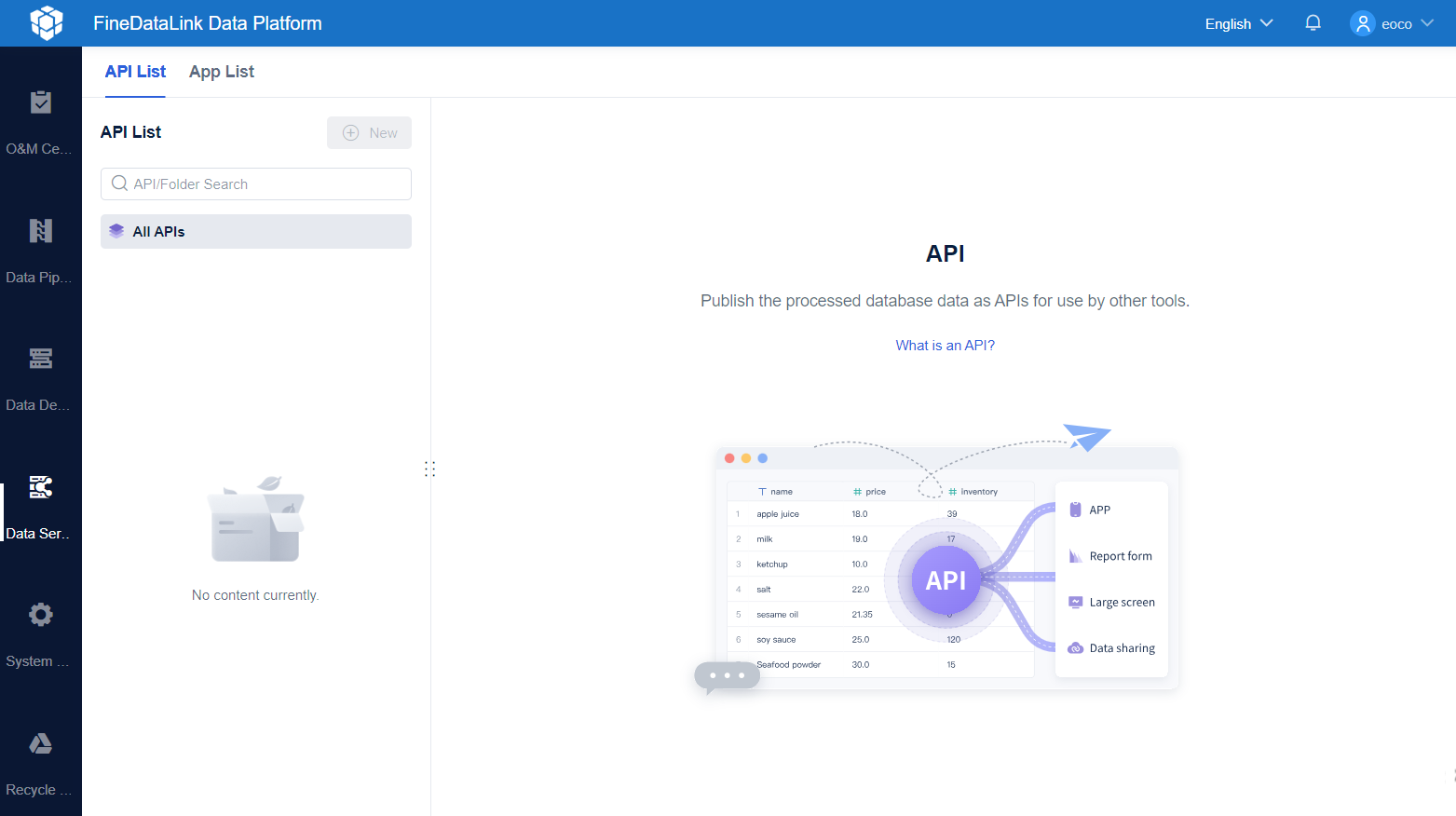The image size is (1456, 816).
Task: Click the All APIs layers icon
Action: point(116,231)
